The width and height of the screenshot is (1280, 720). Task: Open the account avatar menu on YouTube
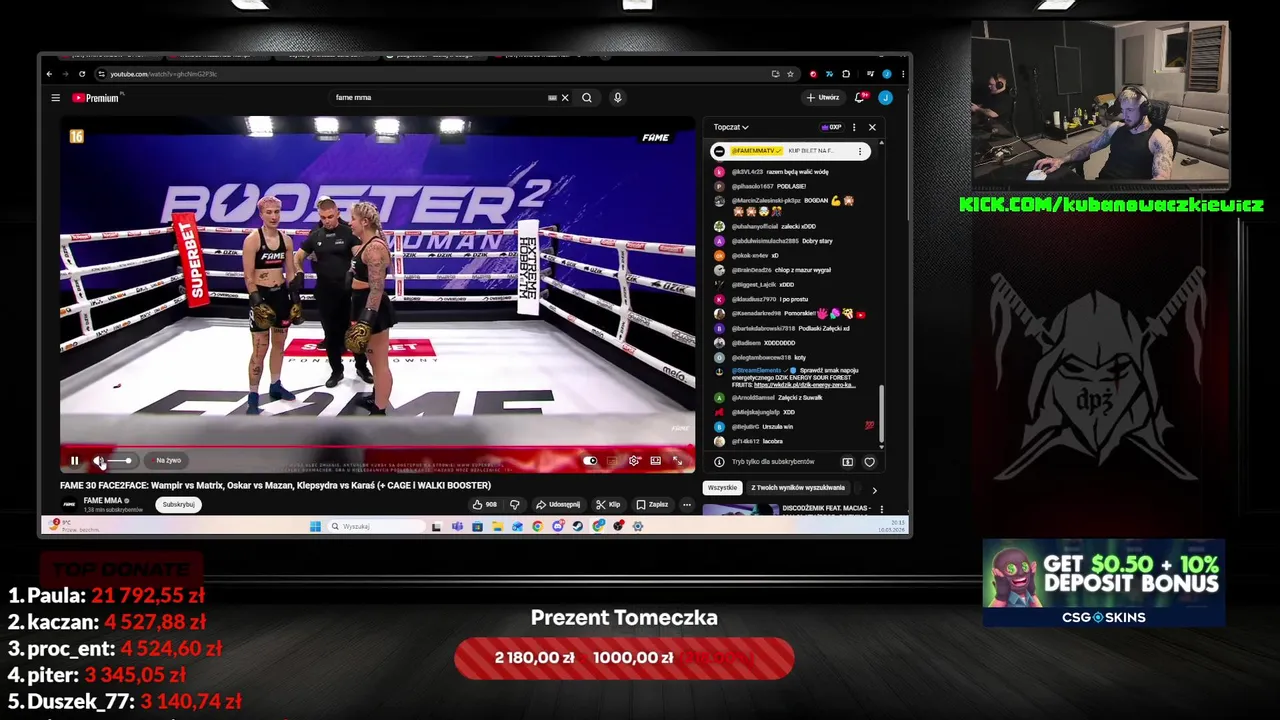coord(885,98)
